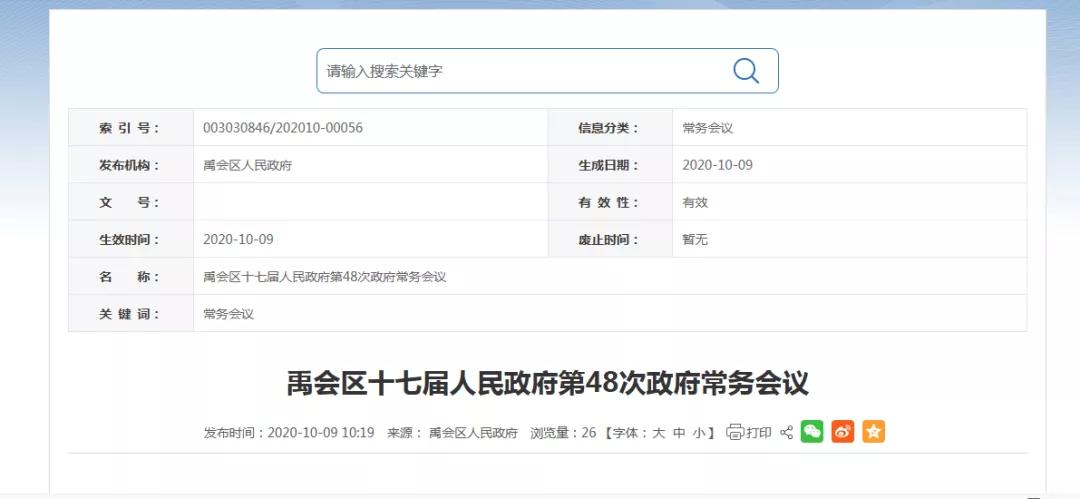The width and height of the screenshot is (1080, 499).
Task: Share via green WeChat icon
Action: 812,431
